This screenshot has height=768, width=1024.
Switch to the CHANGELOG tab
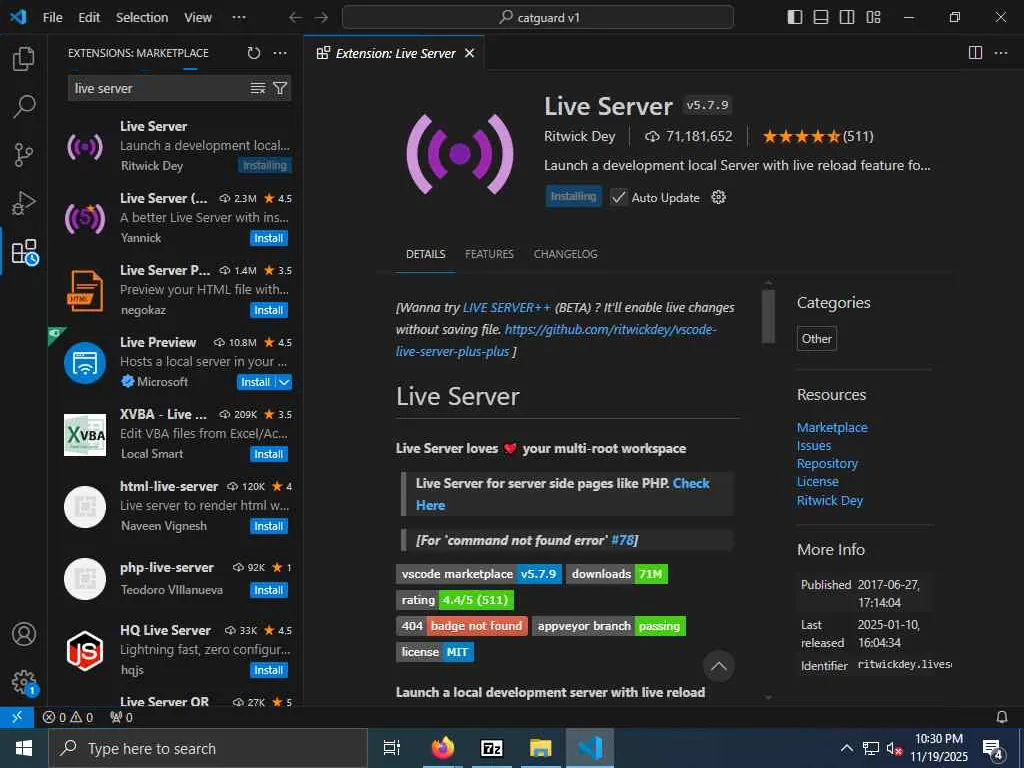pos(566,254)
